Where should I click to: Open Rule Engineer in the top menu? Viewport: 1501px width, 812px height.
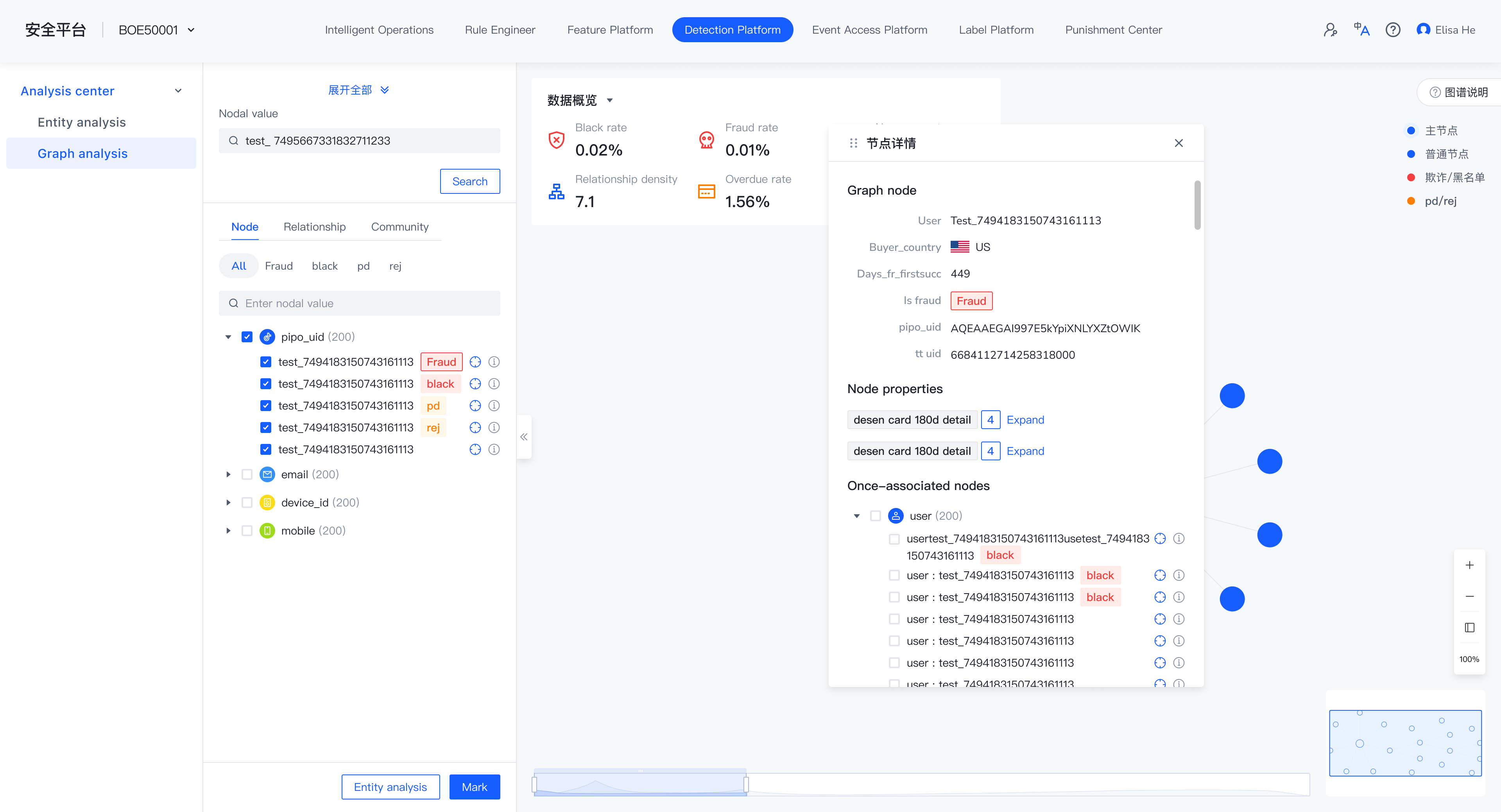[500, 30]
